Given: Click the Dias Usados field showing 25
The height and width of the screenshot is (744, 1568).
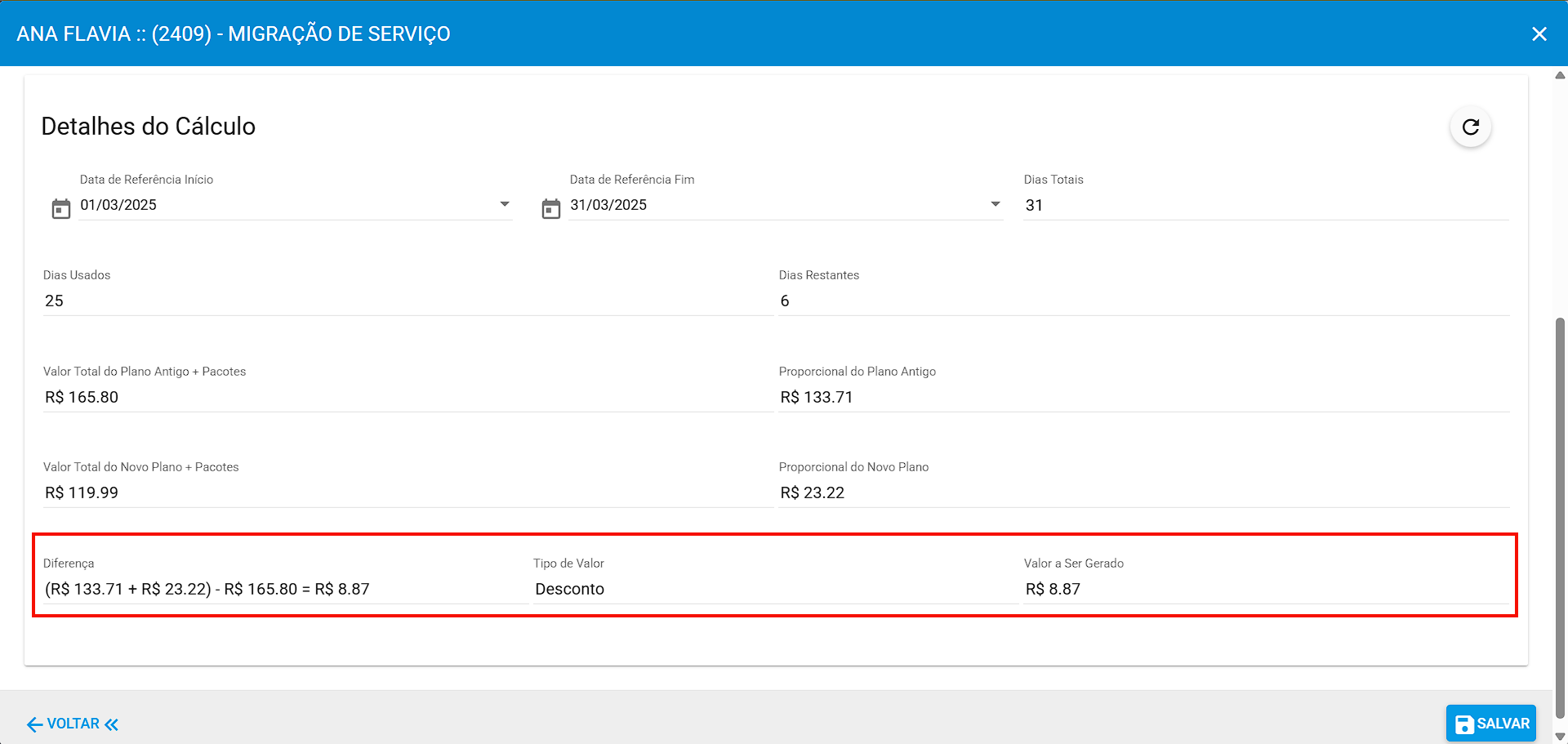Looking at the screenshot, I should tap(408, 301).
